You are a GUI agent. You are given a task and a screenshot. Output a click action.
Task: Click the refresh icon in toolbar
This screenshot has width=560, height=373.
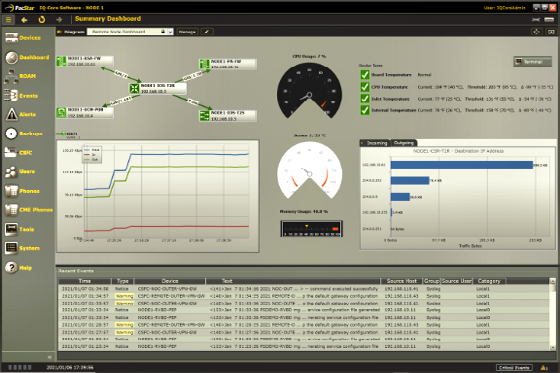[42, 19]
